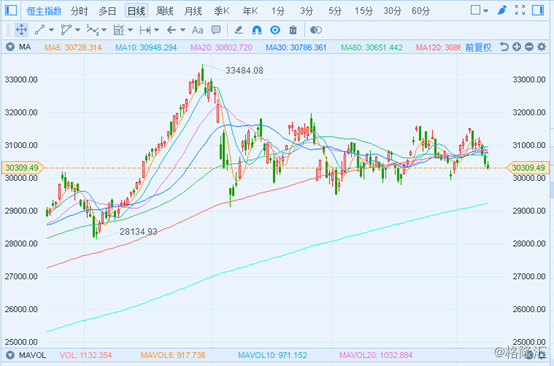Choose the 3分 interval
This screenshot has height=366, width=554.
pos(306,11)
